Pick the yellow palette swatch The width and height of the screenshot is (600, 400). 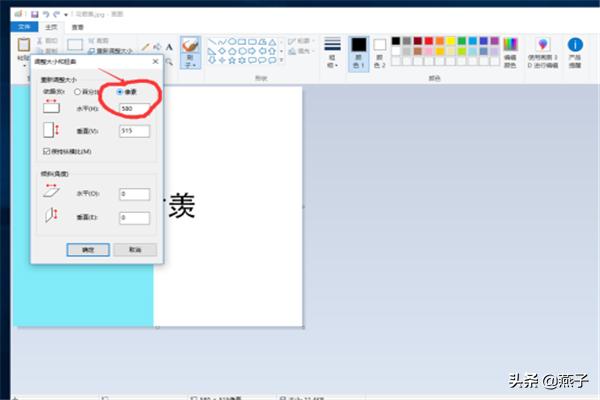(x=451, y=41)
